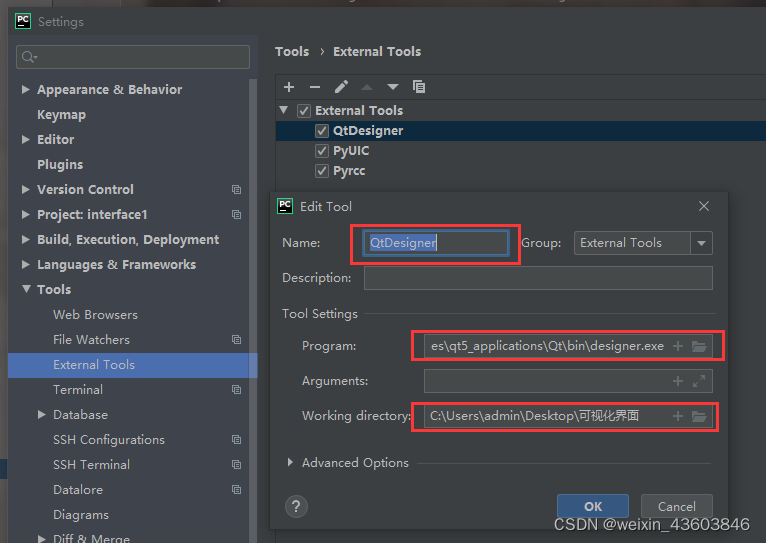Expand Editor settings section
766x543 pixels.
point(26,139)
